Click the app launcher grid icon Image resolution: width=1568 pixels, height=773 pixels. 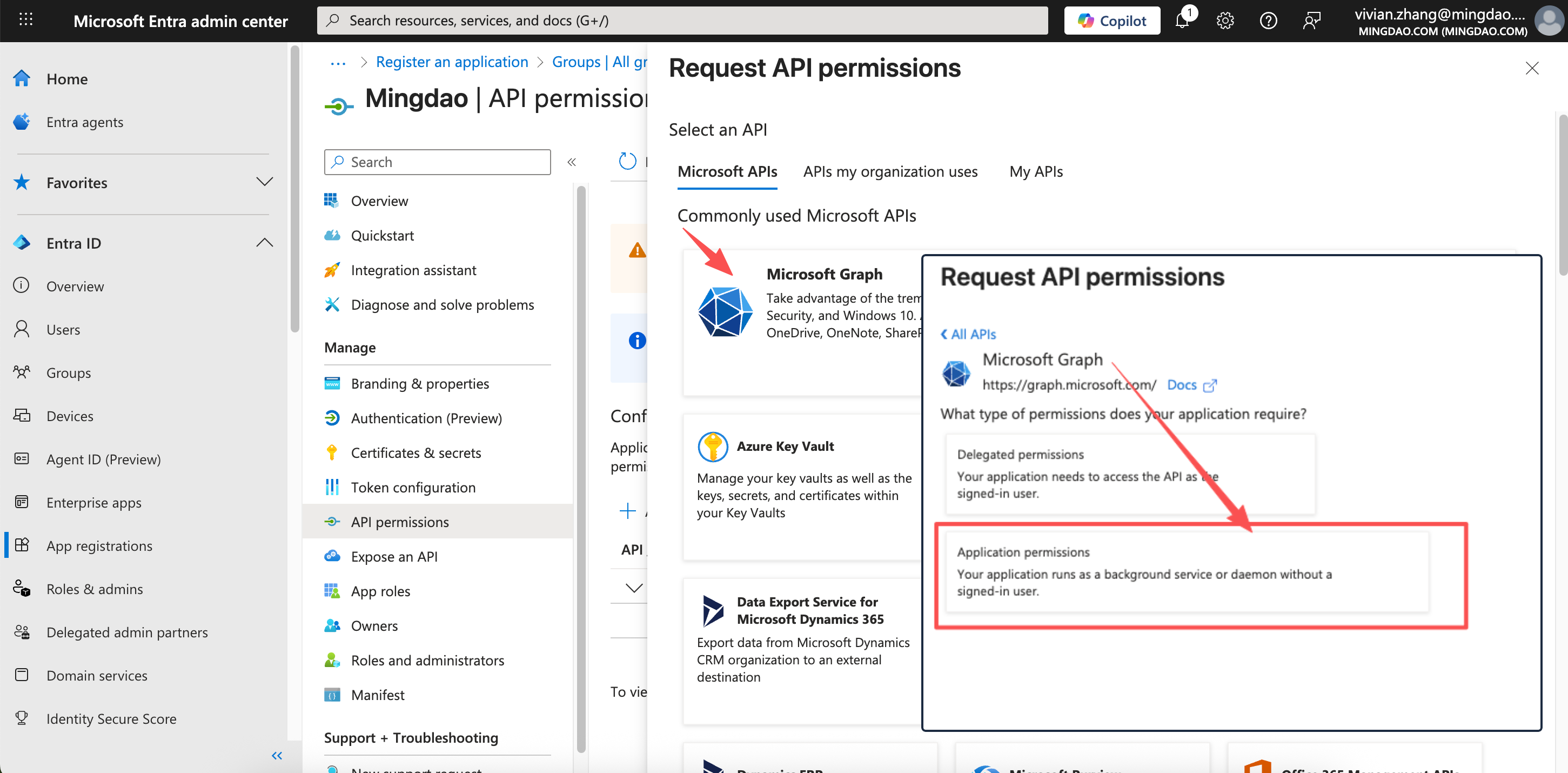(x=25, y=21)
